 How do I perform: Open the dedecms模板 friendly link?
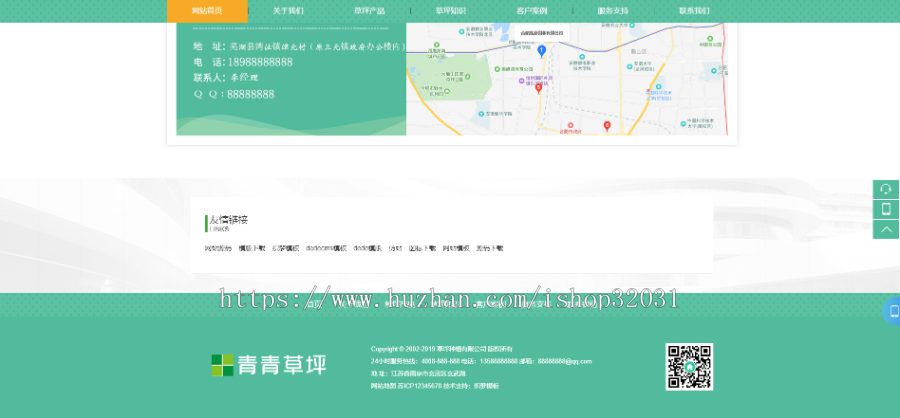[326, 249]
